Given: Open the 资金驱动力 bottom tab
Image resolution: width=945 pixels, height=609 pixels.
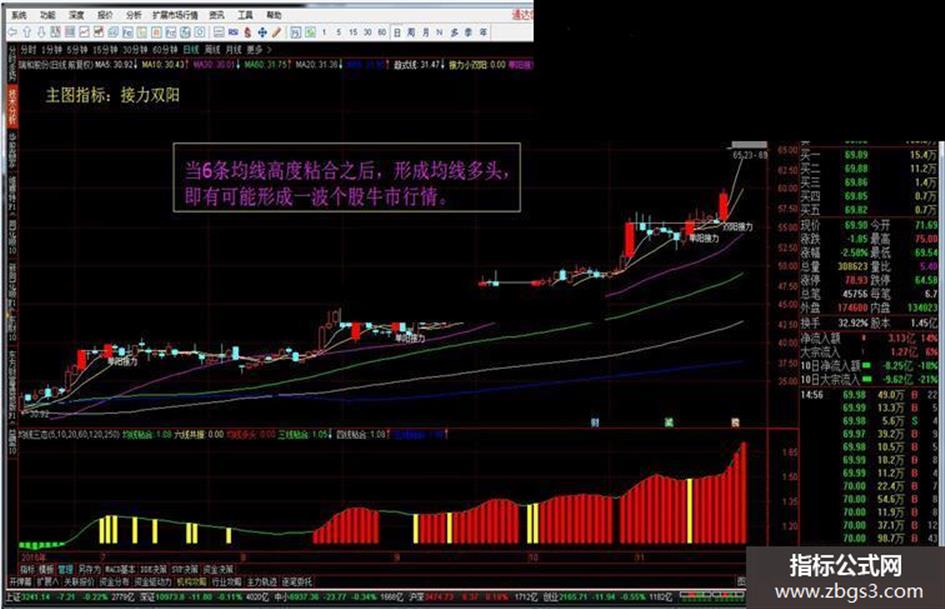Looking at the screenshot, I should tap(153, 582).
